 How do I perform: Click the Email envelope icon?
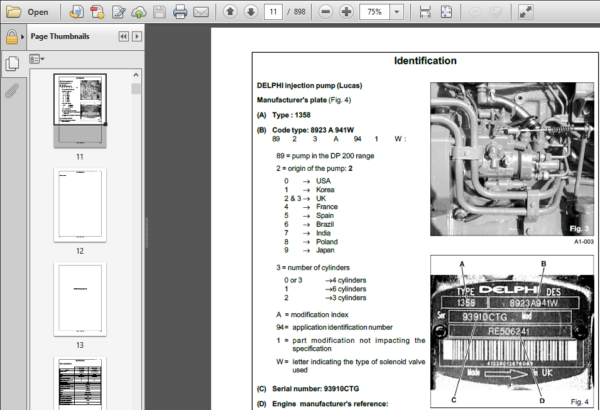coord(201,12)
